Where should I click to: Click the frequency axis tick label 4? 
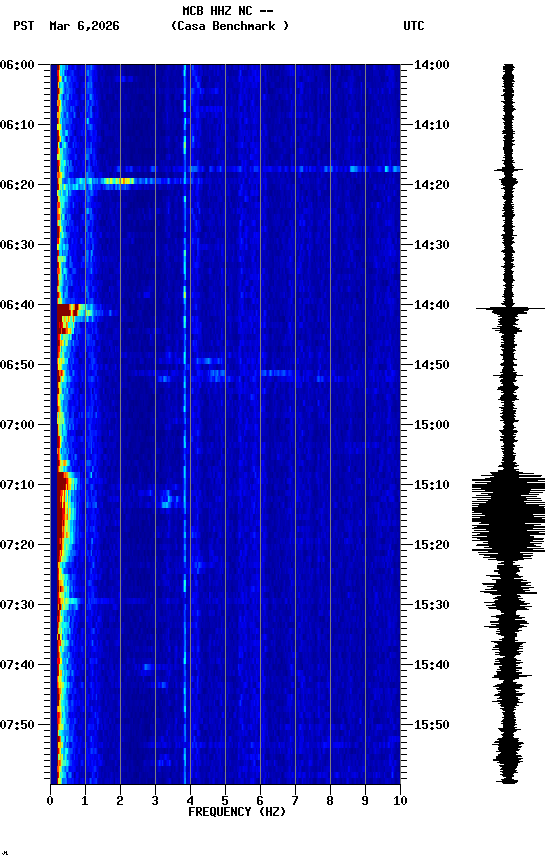tap(190, 801)
